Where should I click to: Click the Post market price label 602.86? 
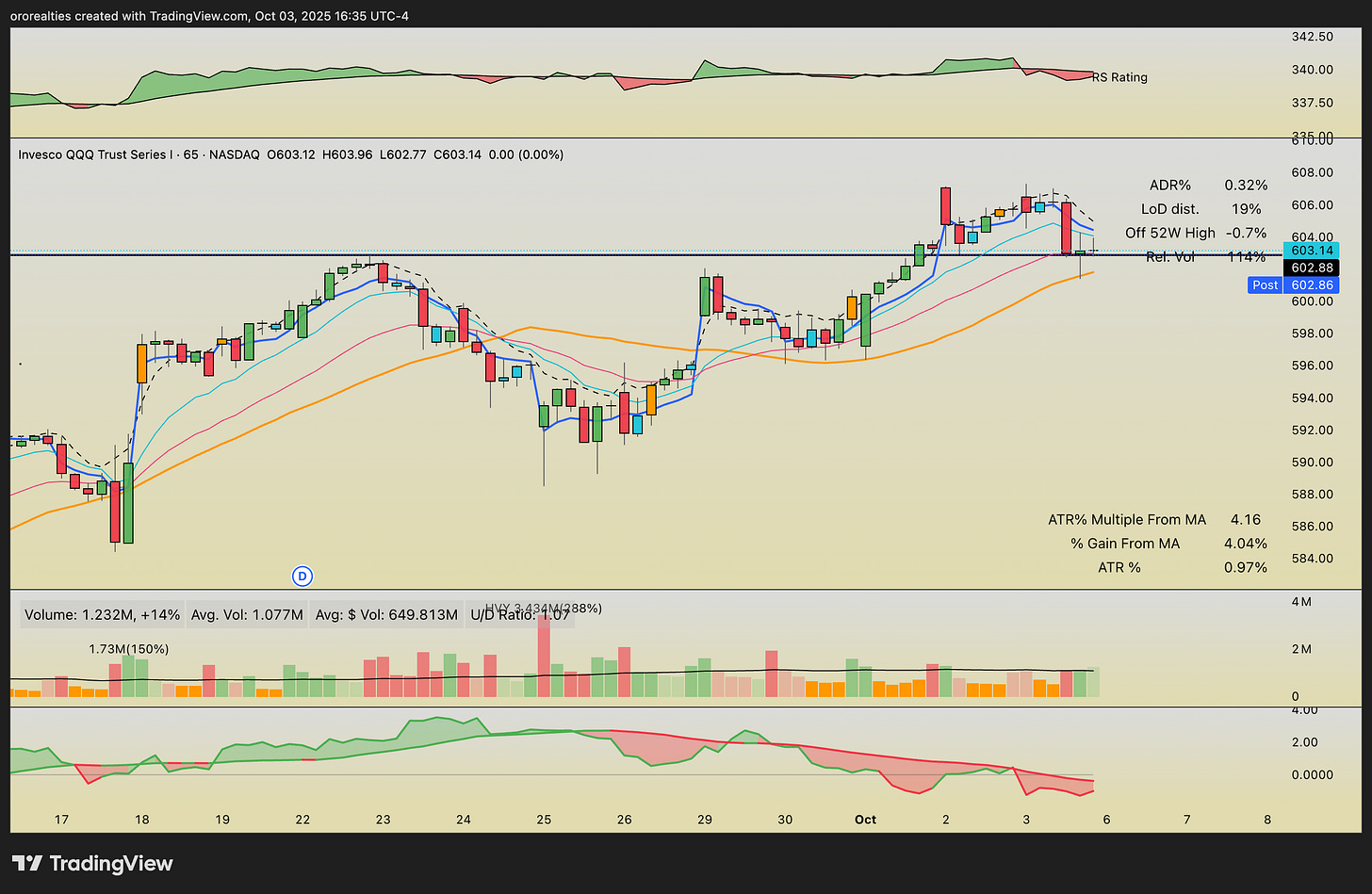pyautogui.click(x=1294, y=284)
